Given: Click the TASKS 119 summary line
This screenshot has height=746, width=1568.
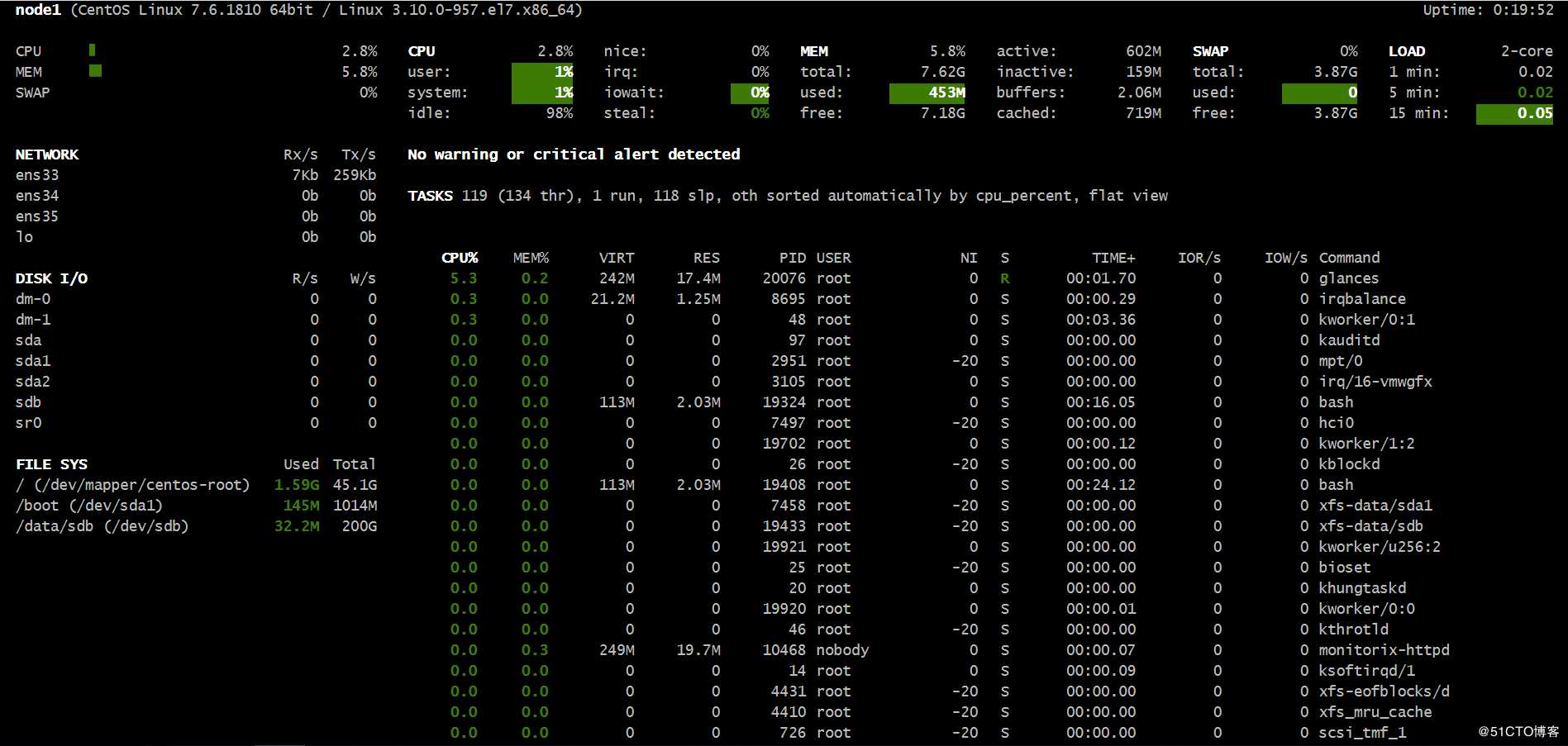Looking at the screenshot, I should tap(788, 196).
